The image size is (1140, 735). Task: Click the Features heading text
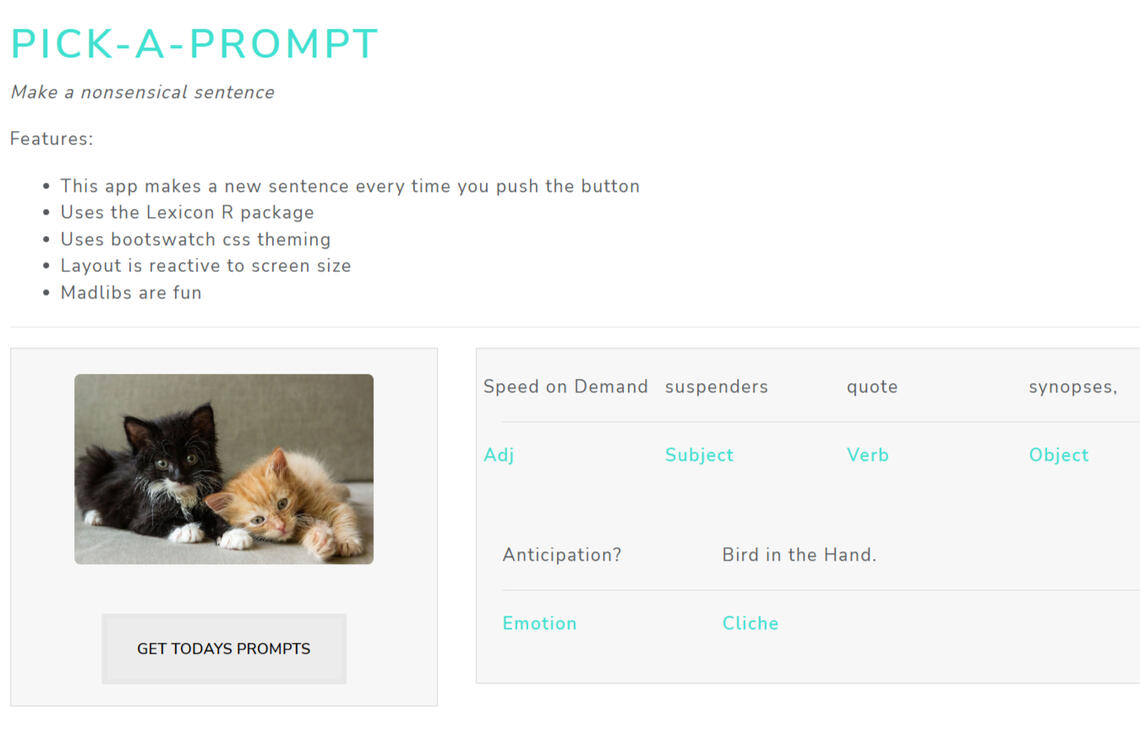point(52,139)
